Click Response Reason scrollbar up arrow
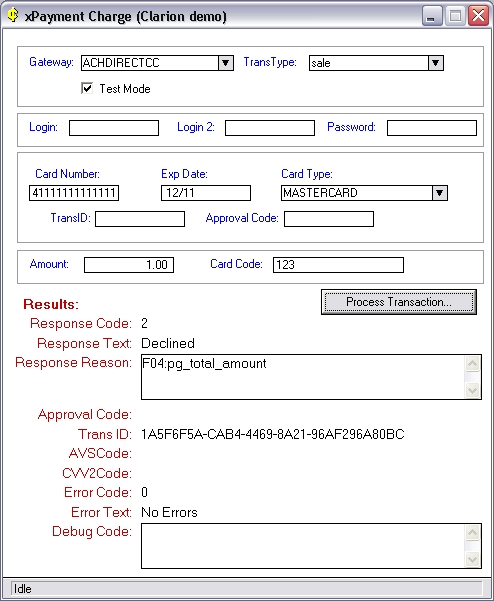Image resolution: width=494 pixels, height=601 pixels. coord(473,363)
